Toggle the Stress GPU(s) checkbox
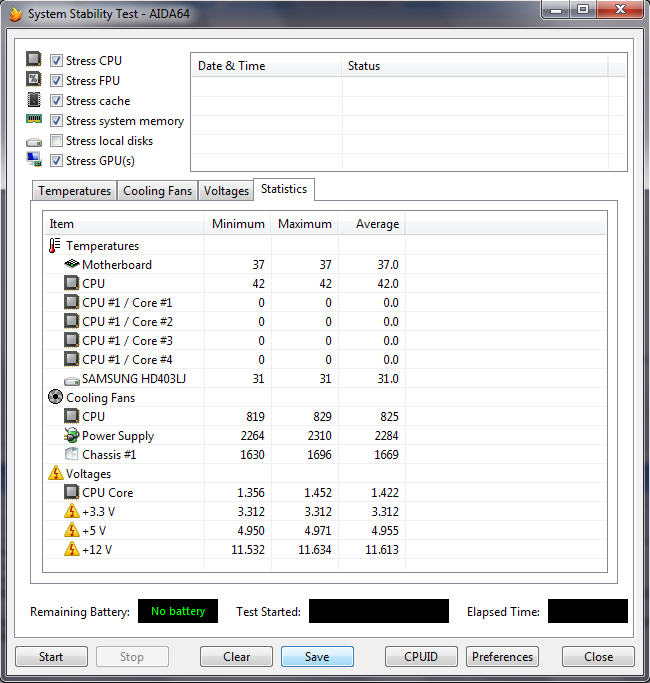Image resolution: width=650 pixels, height=683 pixels. click(56, 160)
